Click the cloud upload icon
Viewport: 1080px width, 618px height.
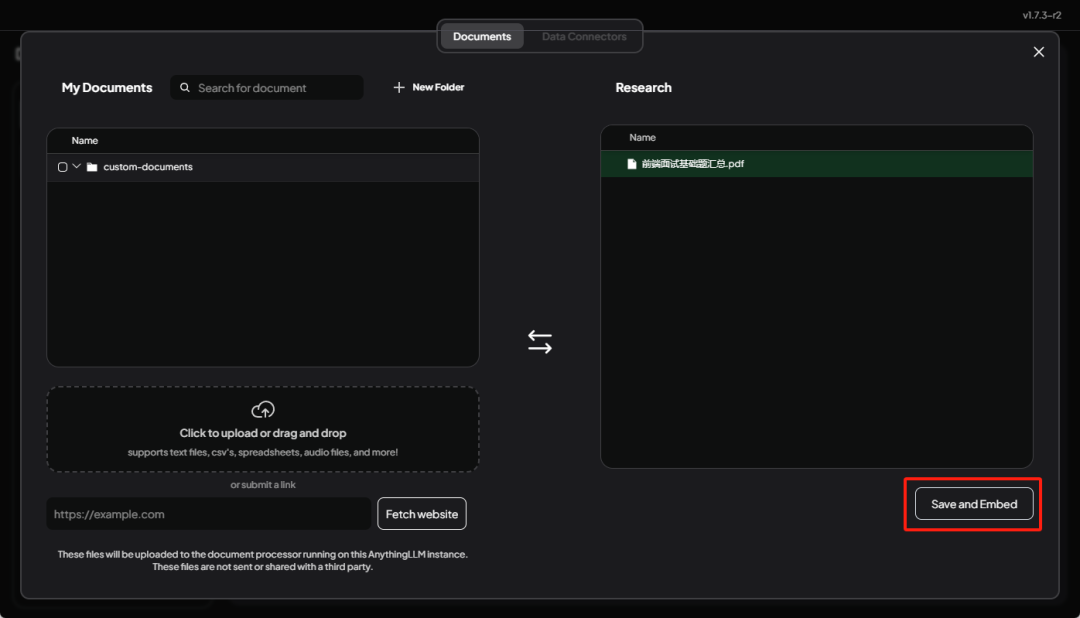tap(263, 410)
